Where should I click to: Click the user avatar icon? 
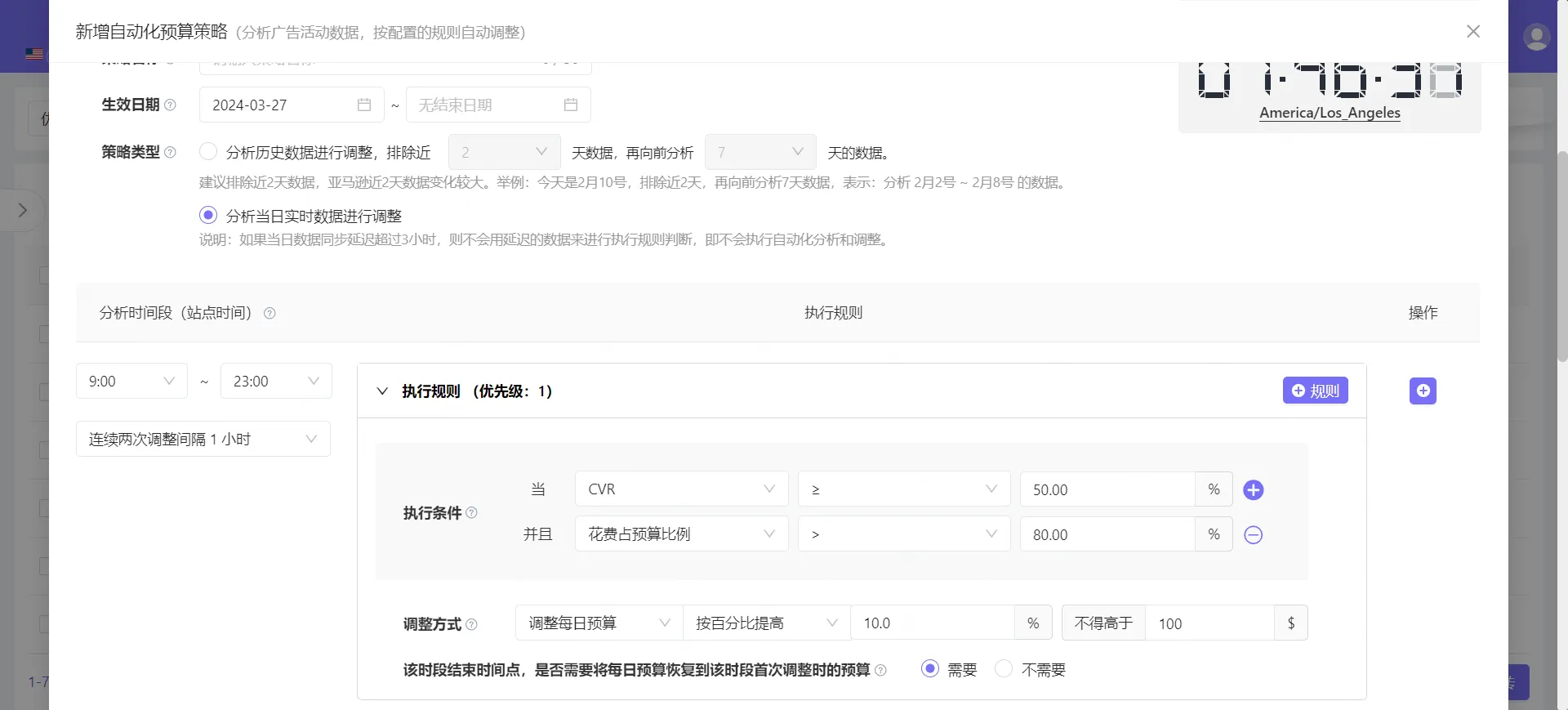pyautogui.click(x=1537, y=37)
